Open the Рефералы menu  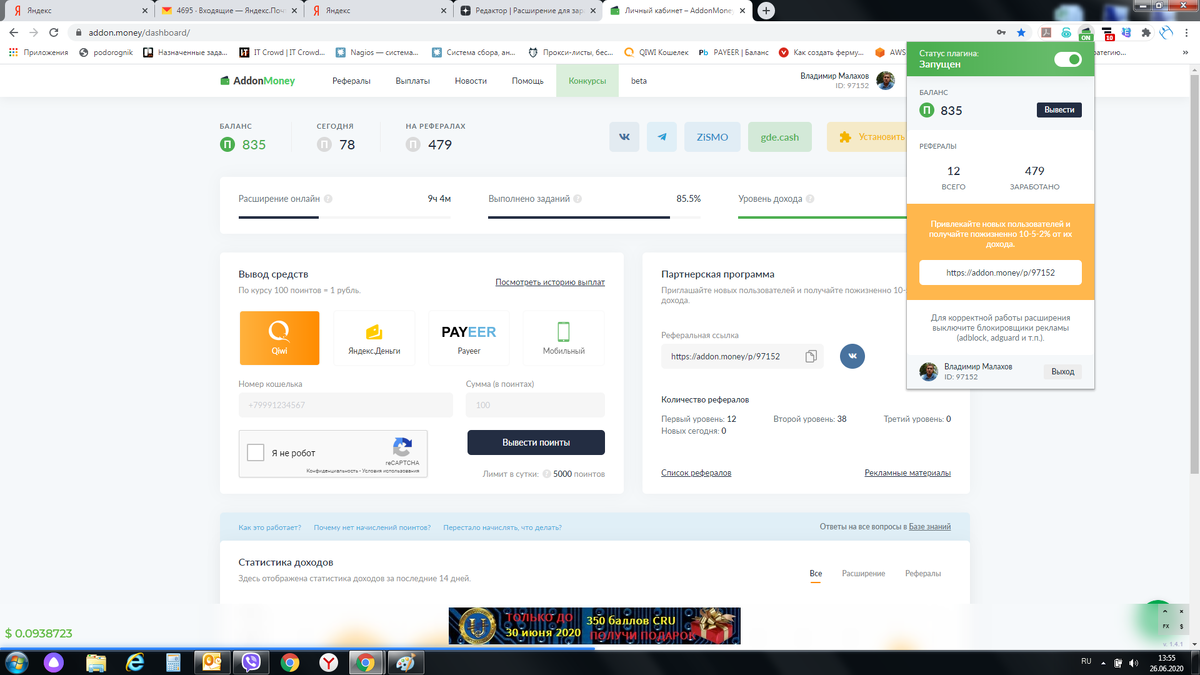point(352,81)
